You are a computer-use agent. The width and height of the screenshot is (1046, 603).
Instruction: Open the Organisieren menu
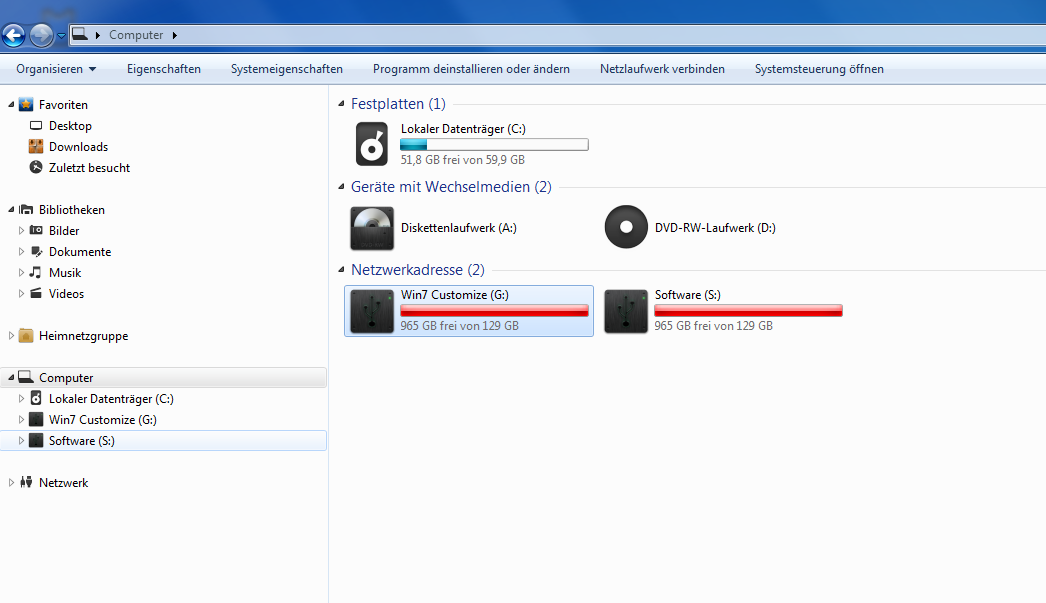pyautogui.click(x=56, y=69)
